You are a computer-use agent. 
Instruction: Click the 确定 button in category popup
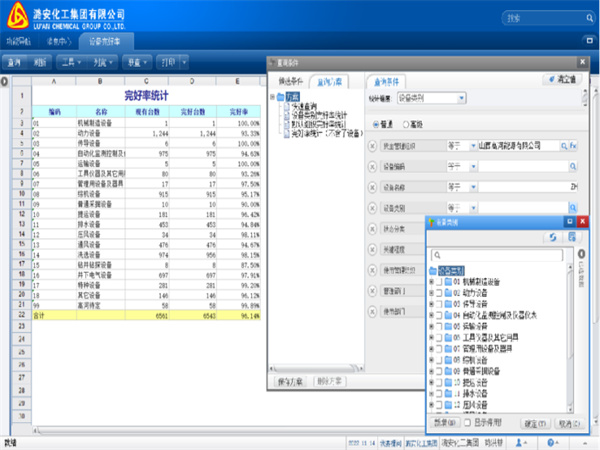click(x=536, y=423)
